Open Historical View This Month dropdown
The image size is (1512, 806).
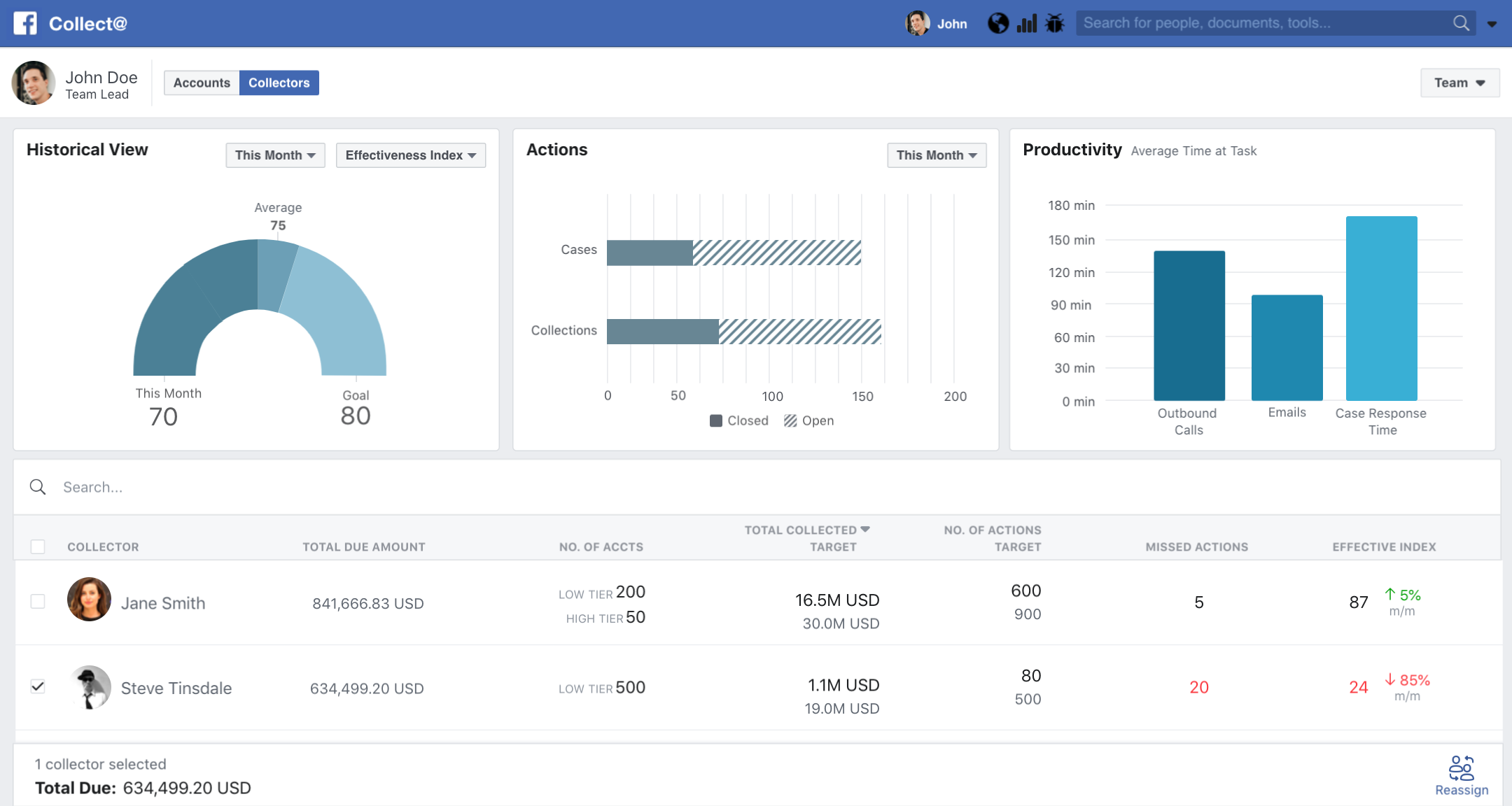[275, 155]
